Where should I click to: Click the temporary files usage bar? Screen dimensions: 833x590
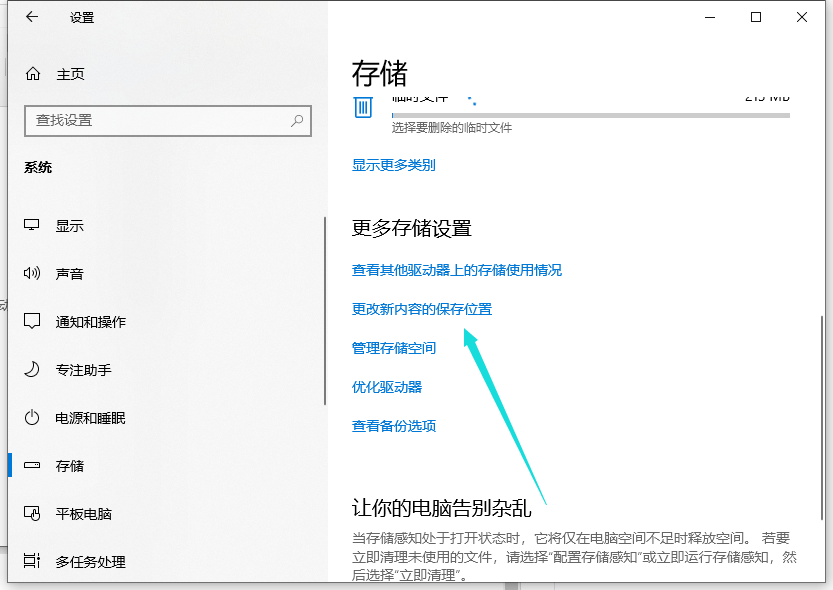(590, 116)
